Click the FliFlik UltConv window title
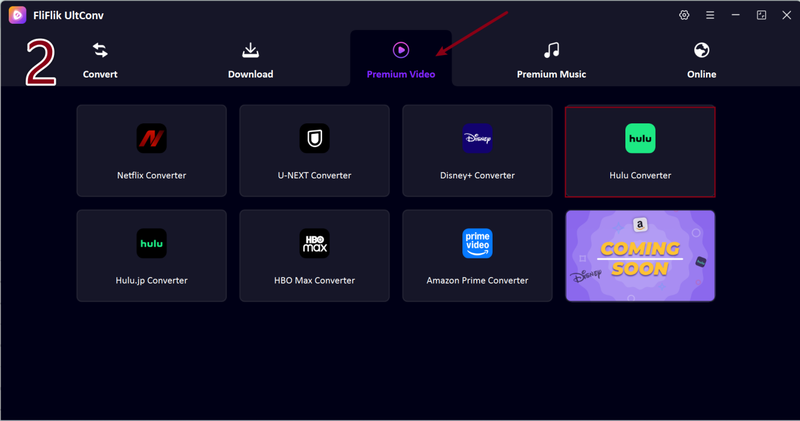 (68, 15)
